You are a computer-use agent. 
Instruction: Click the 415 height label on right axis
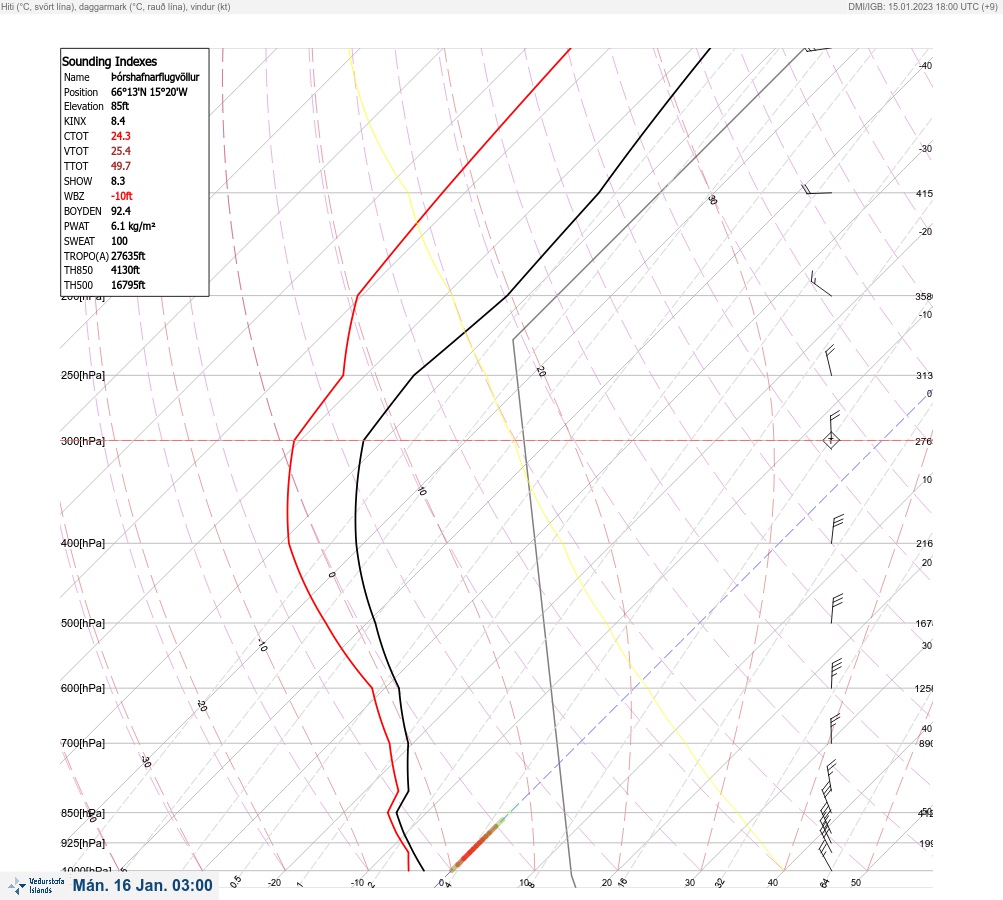[924, 193]
